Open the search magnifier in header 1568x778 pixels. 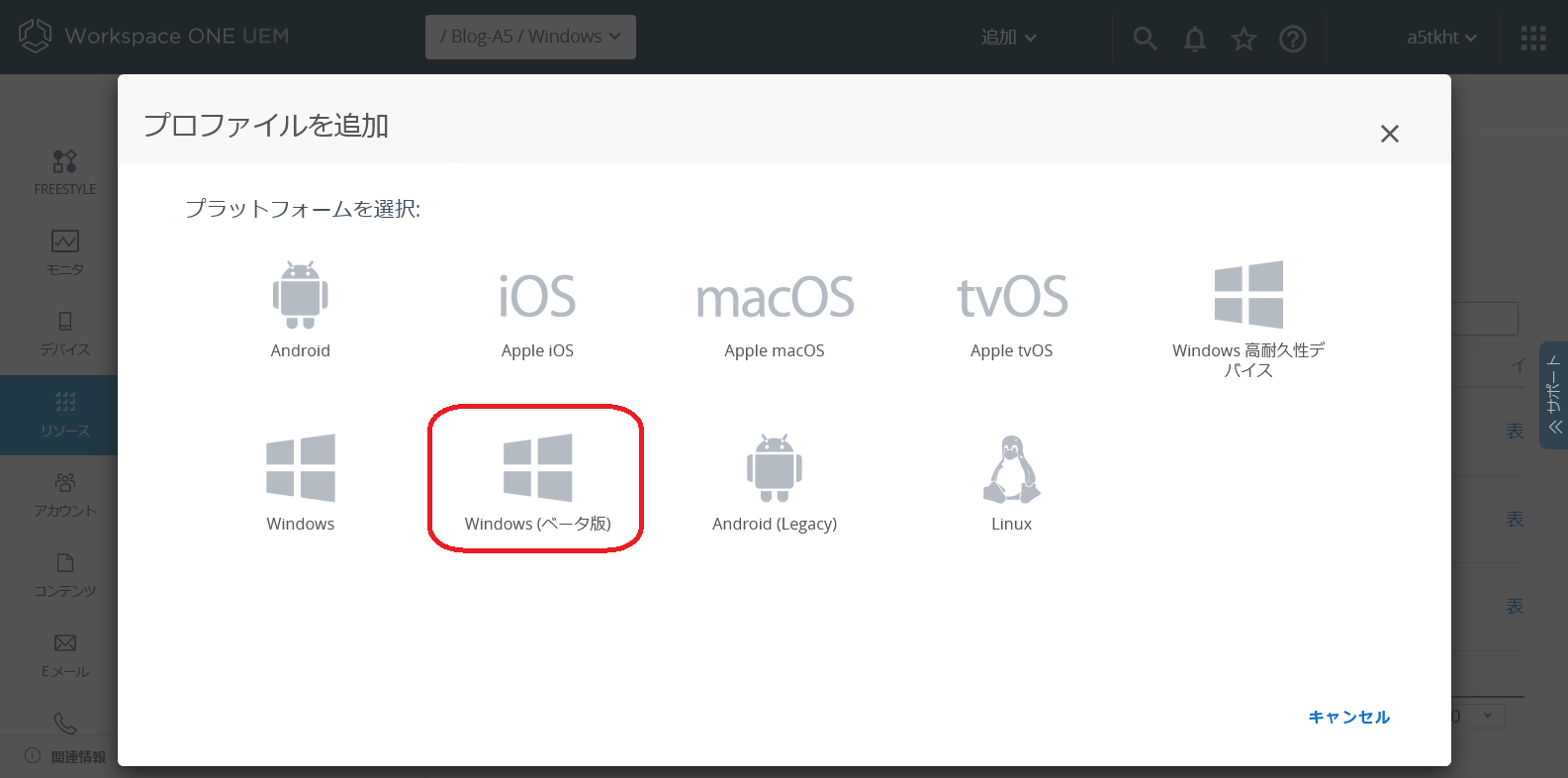click(x=1145, y=39)
